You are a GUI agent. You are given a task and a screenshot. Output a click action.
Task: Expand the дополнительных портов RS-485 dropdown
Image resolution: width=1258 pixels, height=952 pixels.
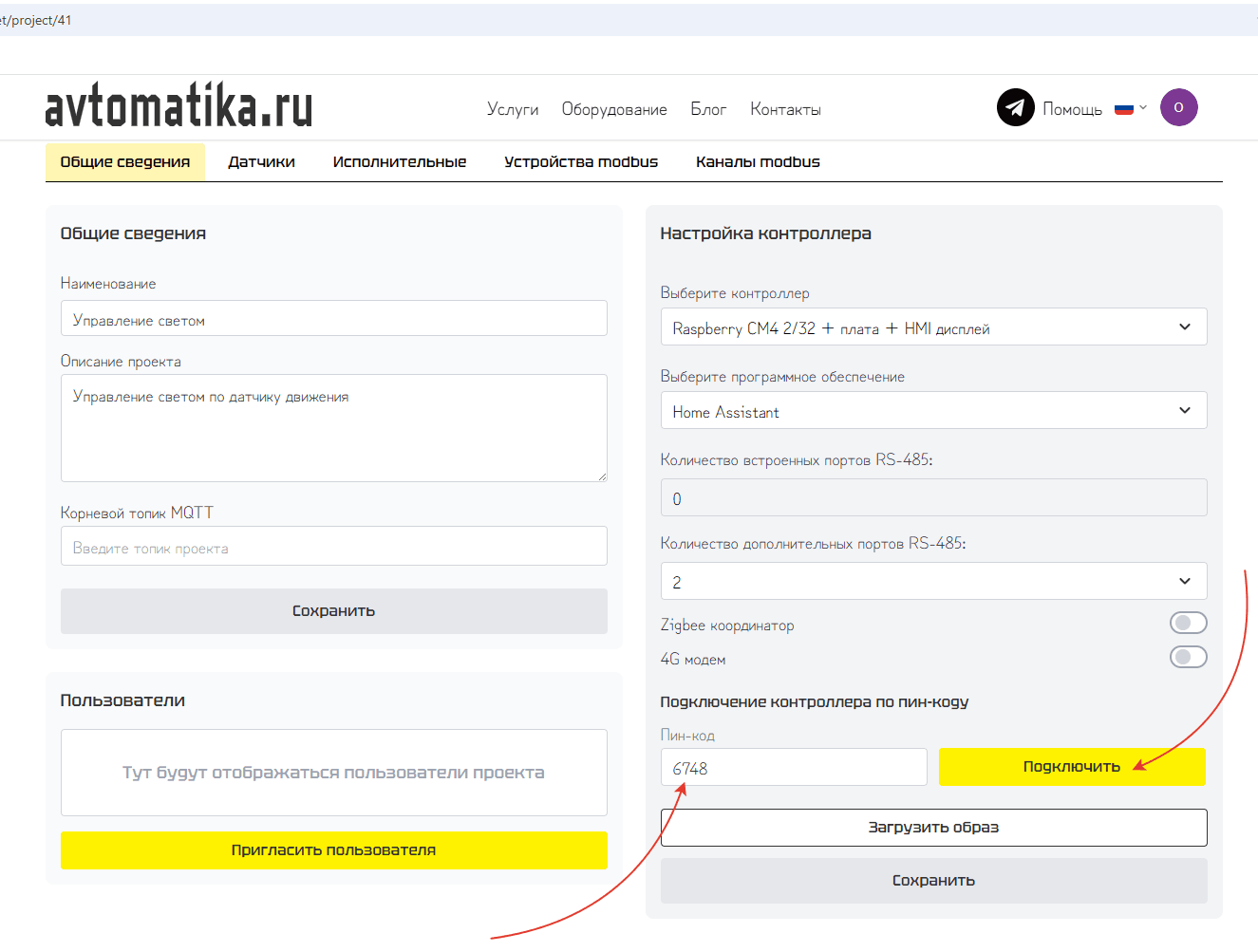point(932,582)
